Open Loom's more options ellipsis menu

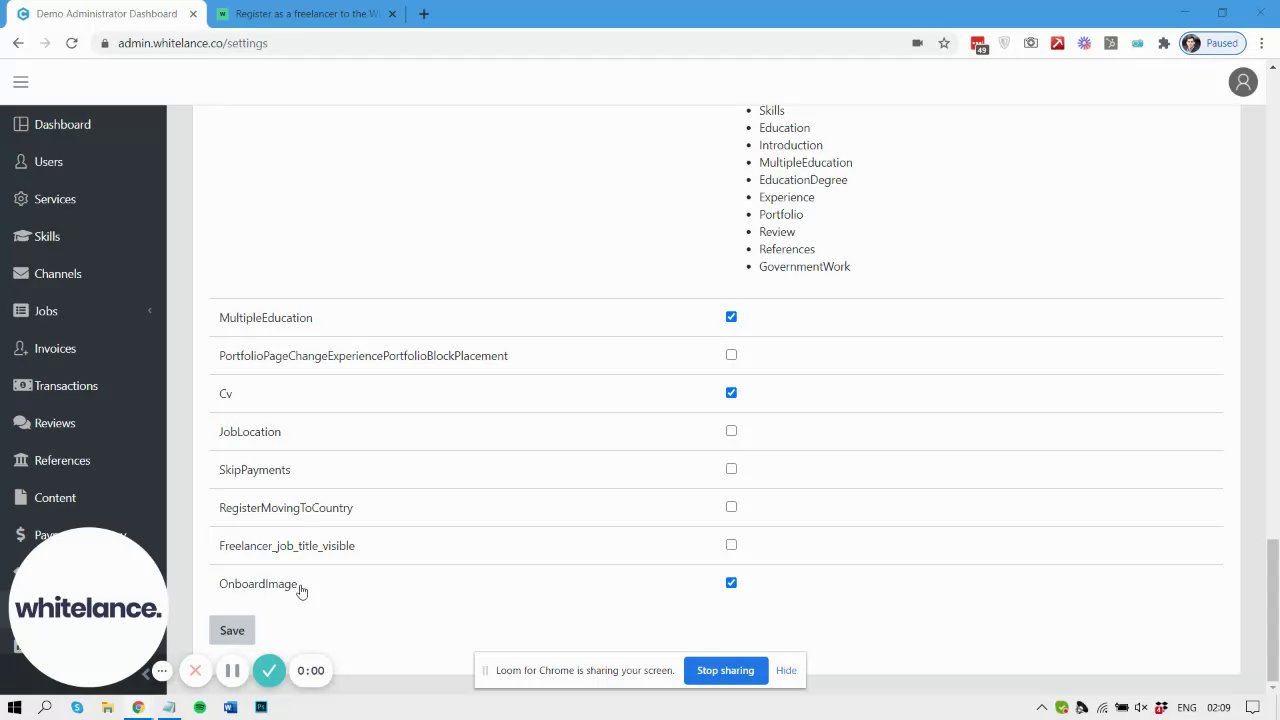(x=162, y=671)
